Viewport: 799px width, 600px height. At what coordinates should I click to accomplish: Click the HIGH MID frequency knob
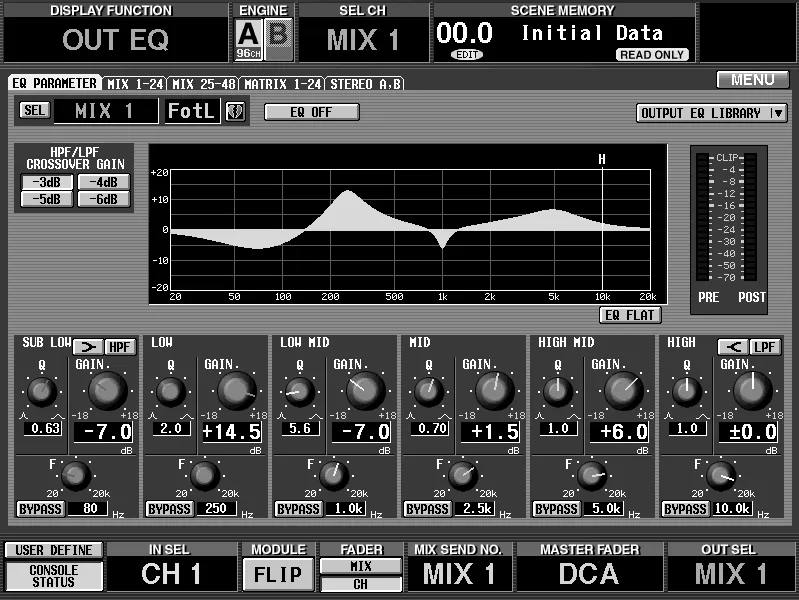click(x=591, y=476)
